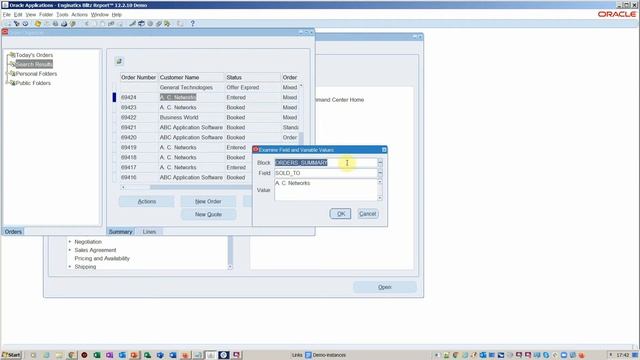Click the Find toolbar icon
Image resolution: width=640 pixels, height=360 pixels.
[x=16, y=24]
